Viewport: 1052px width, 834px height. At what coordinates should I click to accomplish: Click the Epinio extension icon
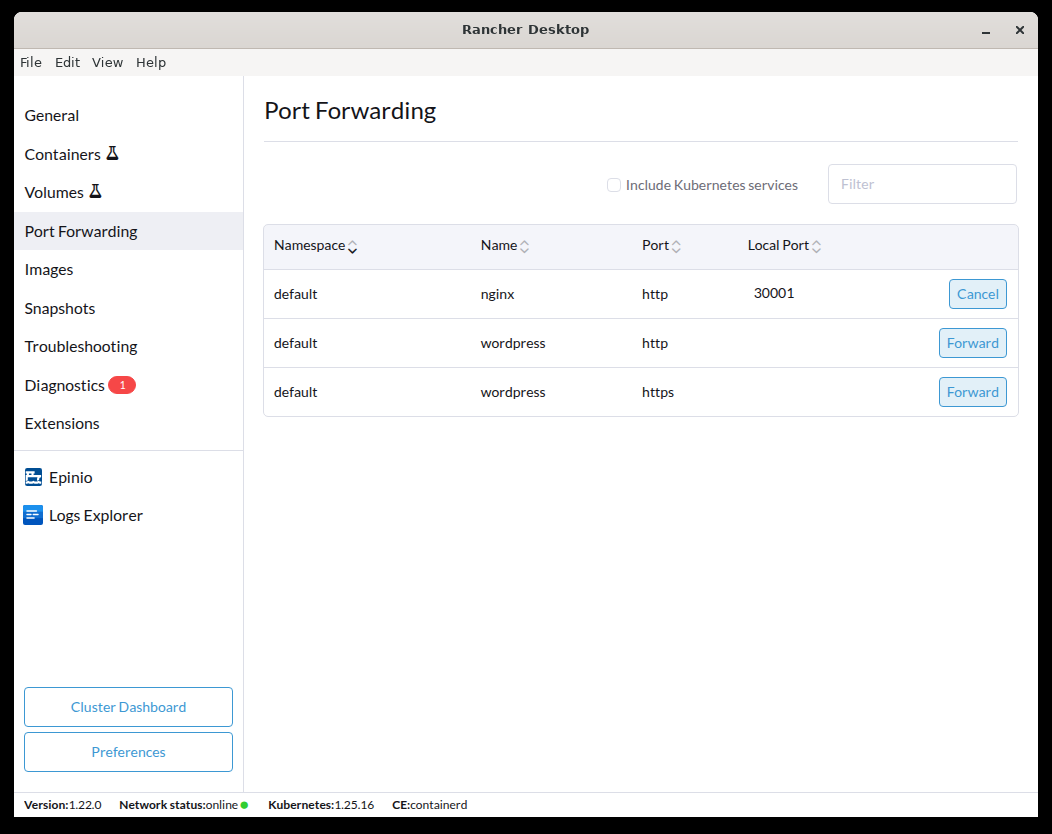click(x=33, y=478)
